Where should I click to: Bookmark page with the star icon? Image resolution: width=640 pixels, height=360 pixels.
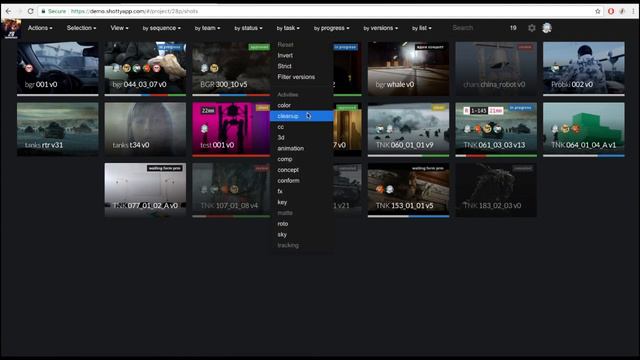(x=598, y=11)
